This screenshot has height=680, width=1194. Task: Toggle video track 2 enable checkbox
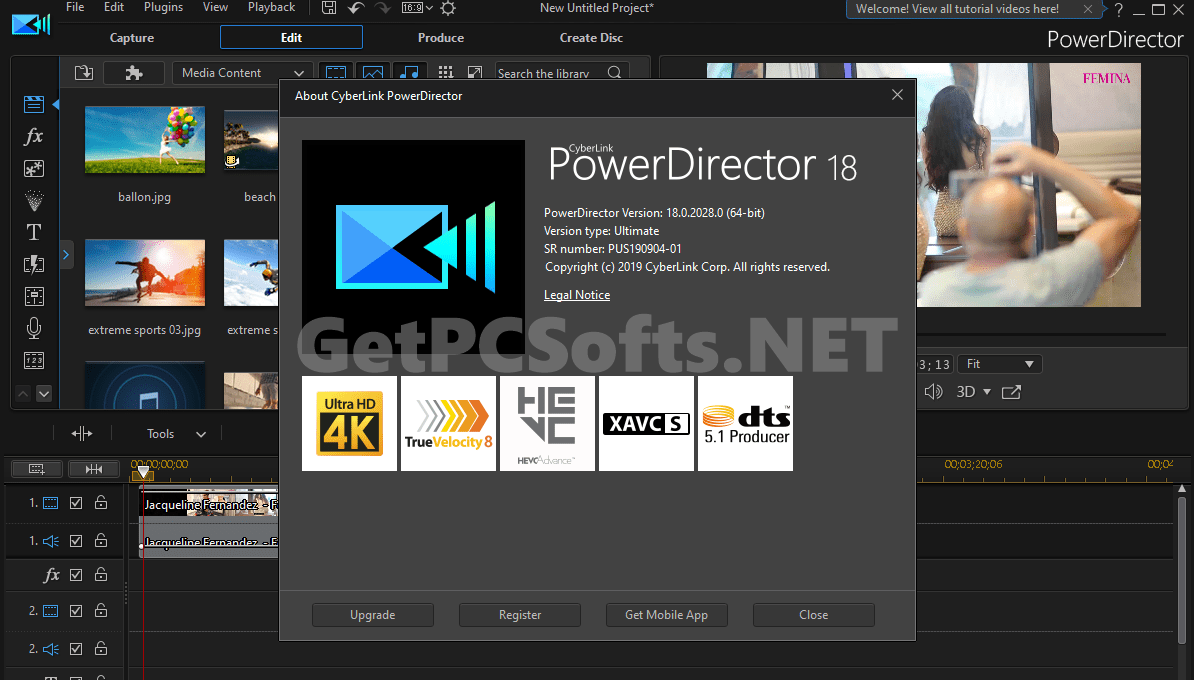click(75, 611)
